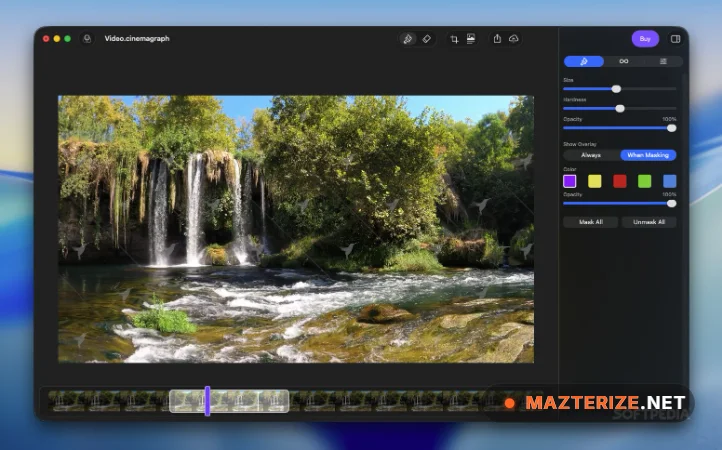Open the still image frame tool

[471, 39]
